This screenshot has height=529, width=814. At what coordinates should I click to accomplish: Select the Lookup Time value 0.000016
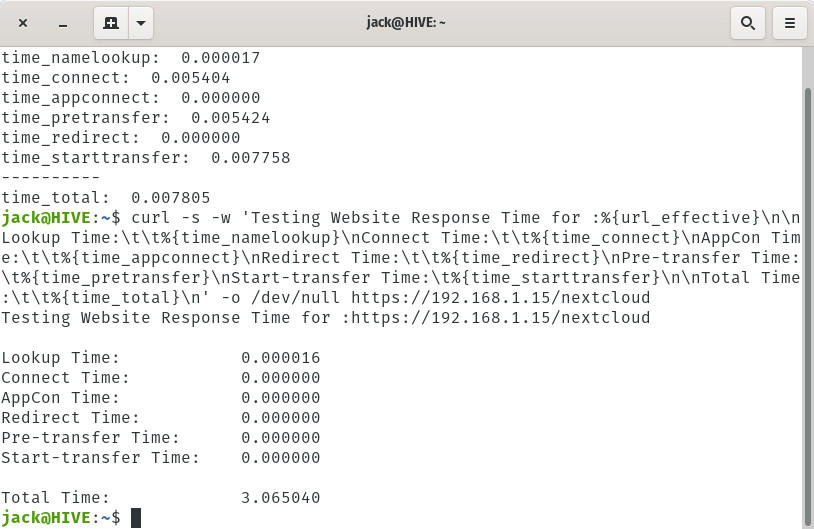[x=280, y=358]
